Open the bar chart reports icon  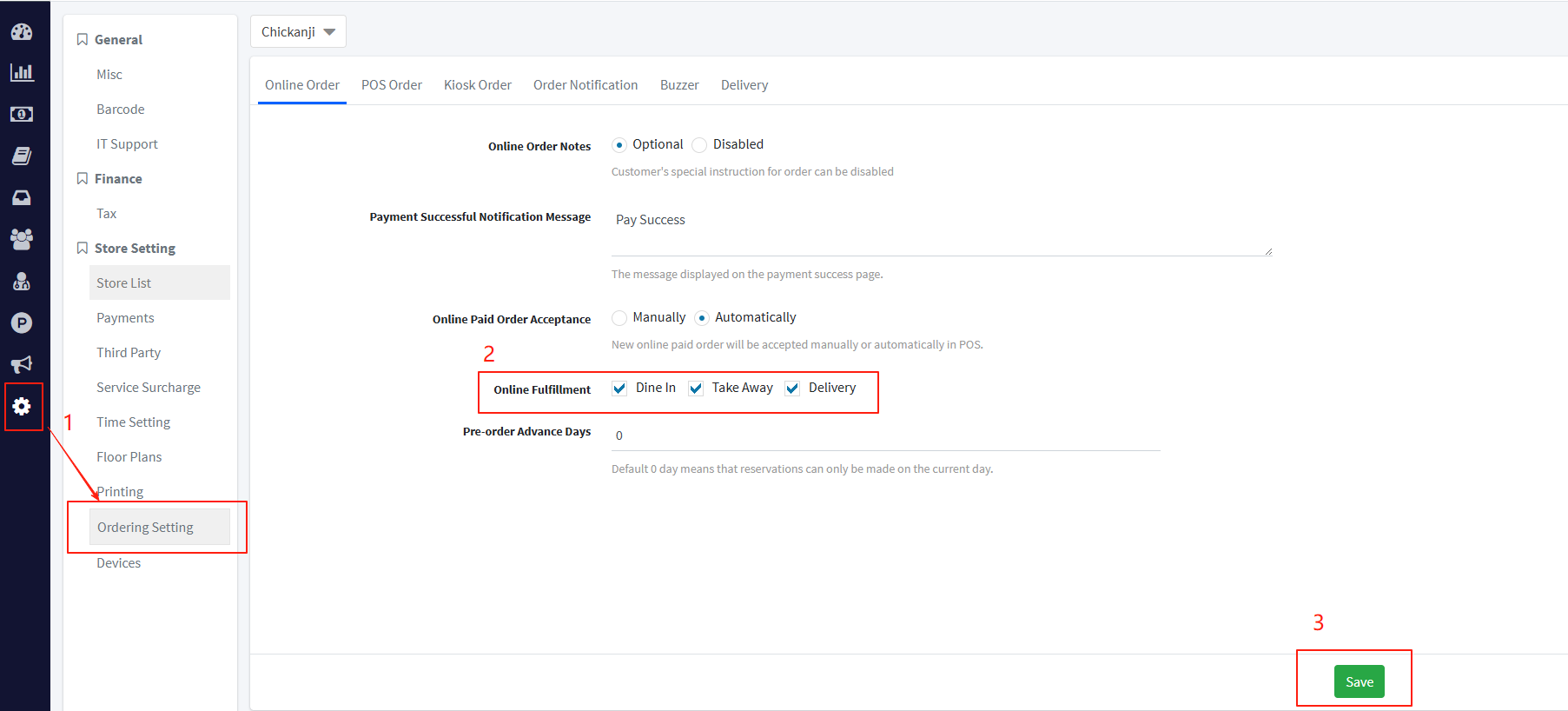pyautogui.click(x=22, y=73)
